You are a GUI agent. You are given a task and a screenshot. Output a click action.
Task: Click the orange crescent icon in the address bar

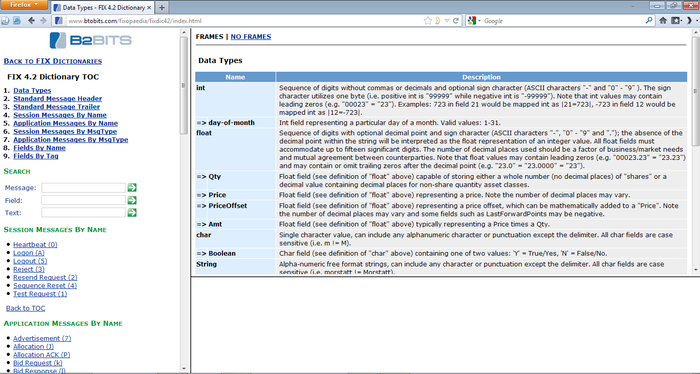pos(438,21)
